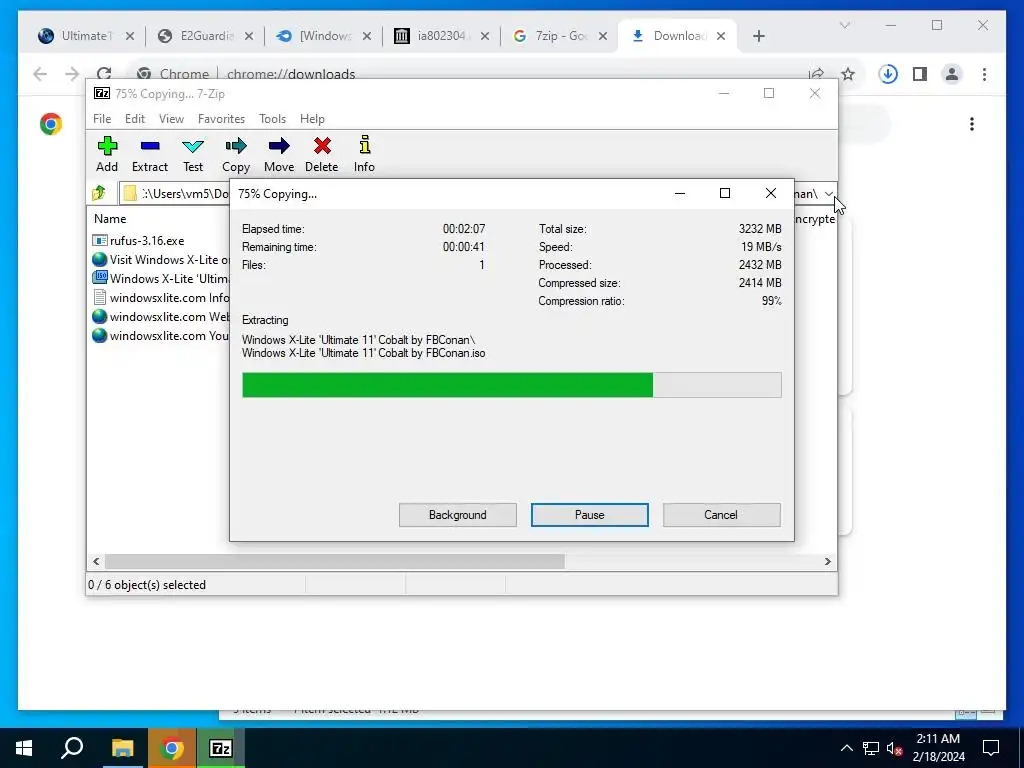The width and height of the screenshot is (1024, 768).
Task: Open Windows taskbar search
Action: coord(72,748)
